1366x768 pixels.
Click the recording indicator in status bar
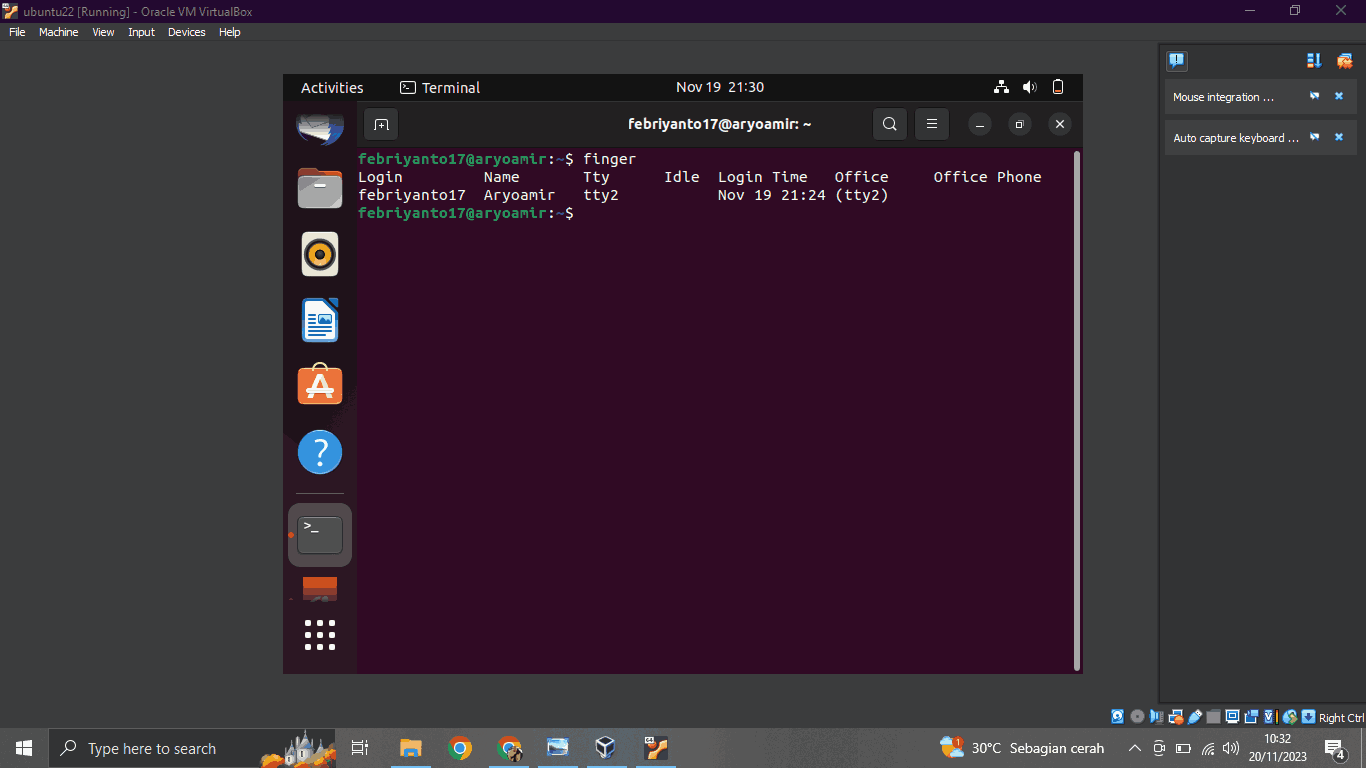(1252, 717)
